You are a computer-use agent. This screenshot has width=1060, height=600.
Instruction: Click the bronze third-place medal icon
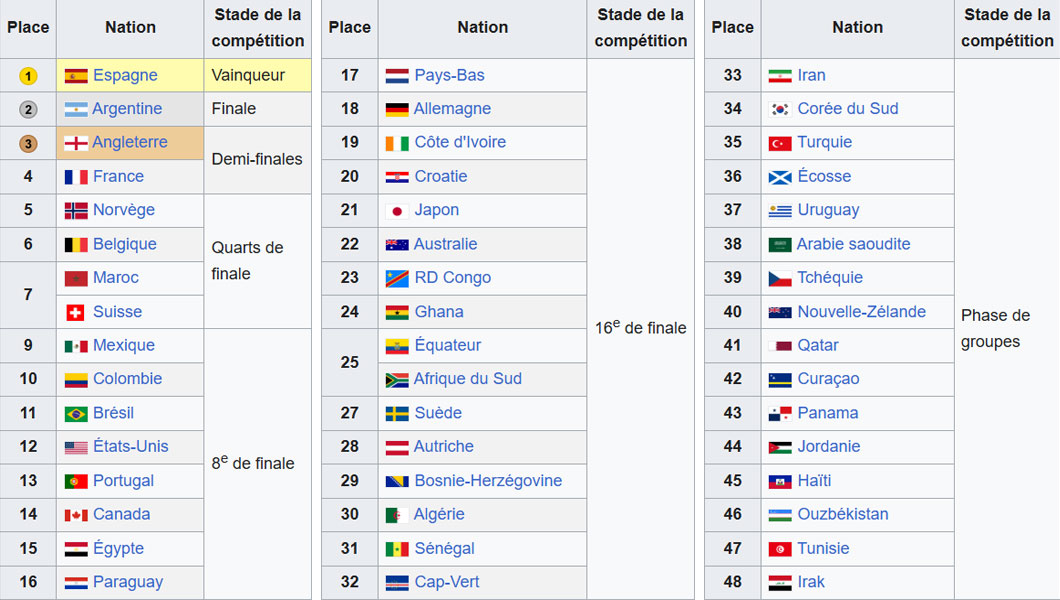28,143
